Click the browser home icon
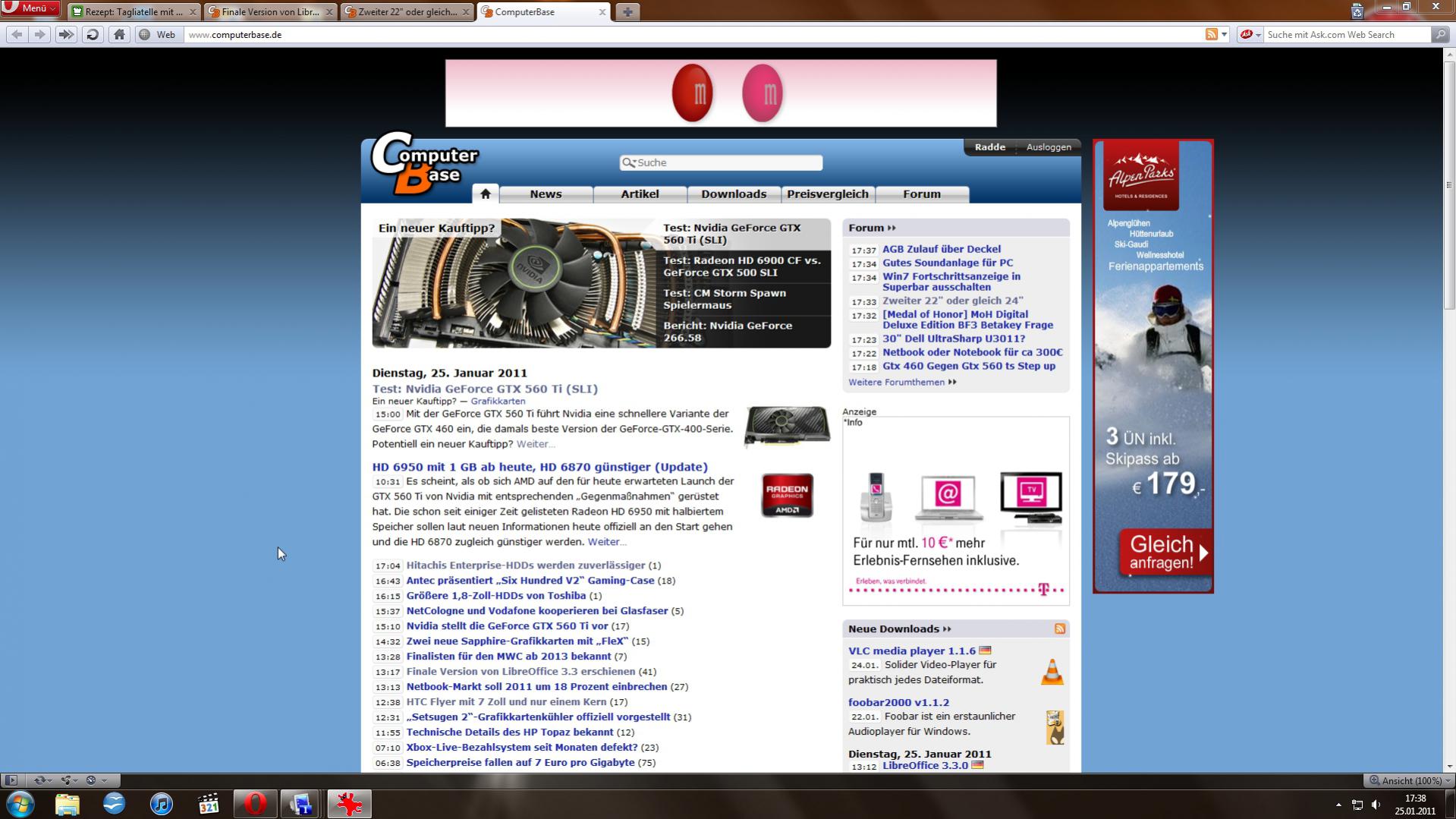Viewport: 1456px width, 819px height. 119,34
